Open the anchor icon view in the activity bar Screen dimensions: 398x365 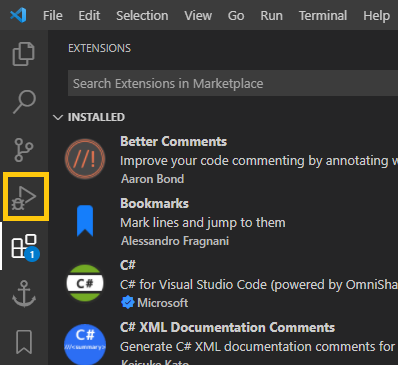24,294
